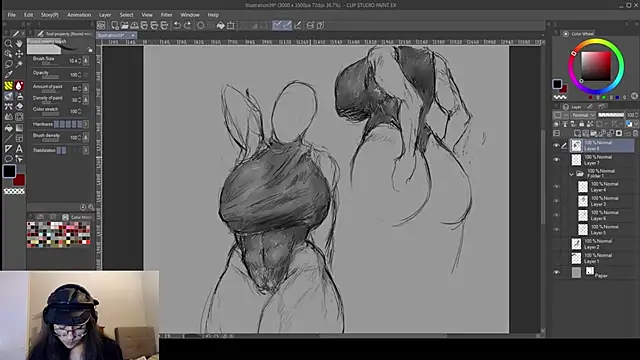
Task: Click the Undo arrow in toolbar
Action: (177, 25)
